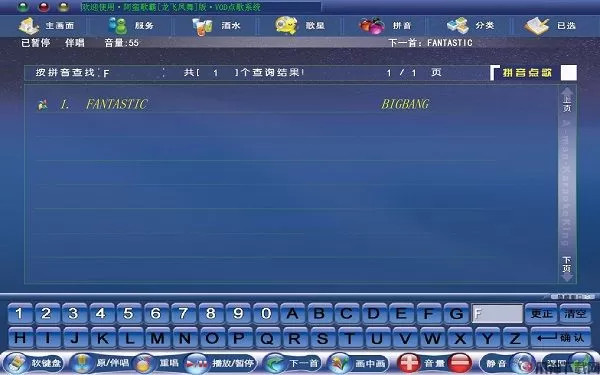Viewport: 600px width, 375px height.
Task: Increase 音量 with the red plus button
Action: (409, 363)
